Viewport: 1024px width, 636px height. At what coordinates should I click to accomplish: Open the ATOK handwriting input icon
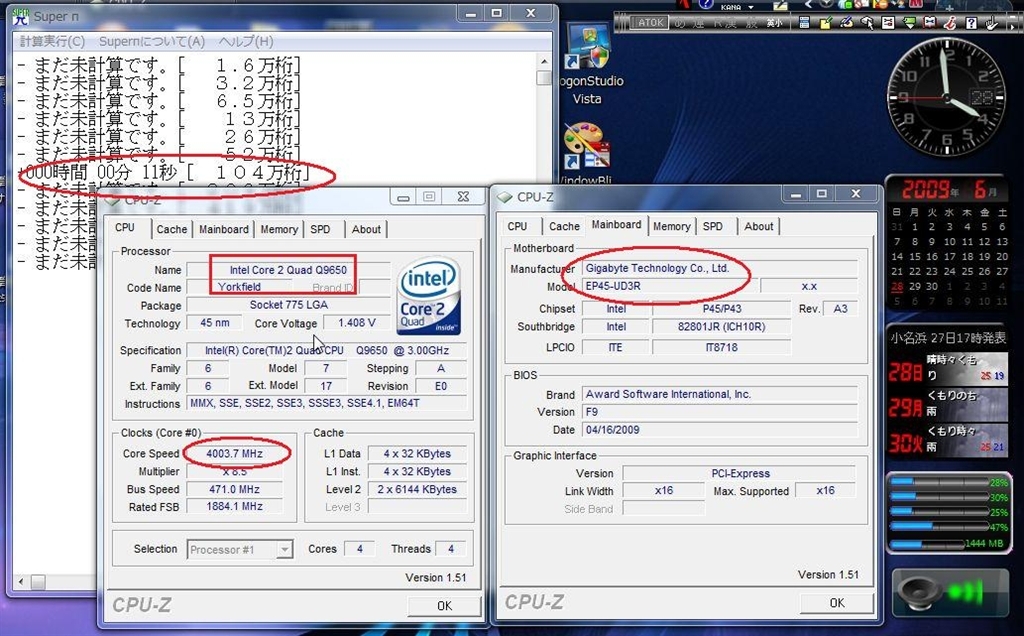(846, 23)
